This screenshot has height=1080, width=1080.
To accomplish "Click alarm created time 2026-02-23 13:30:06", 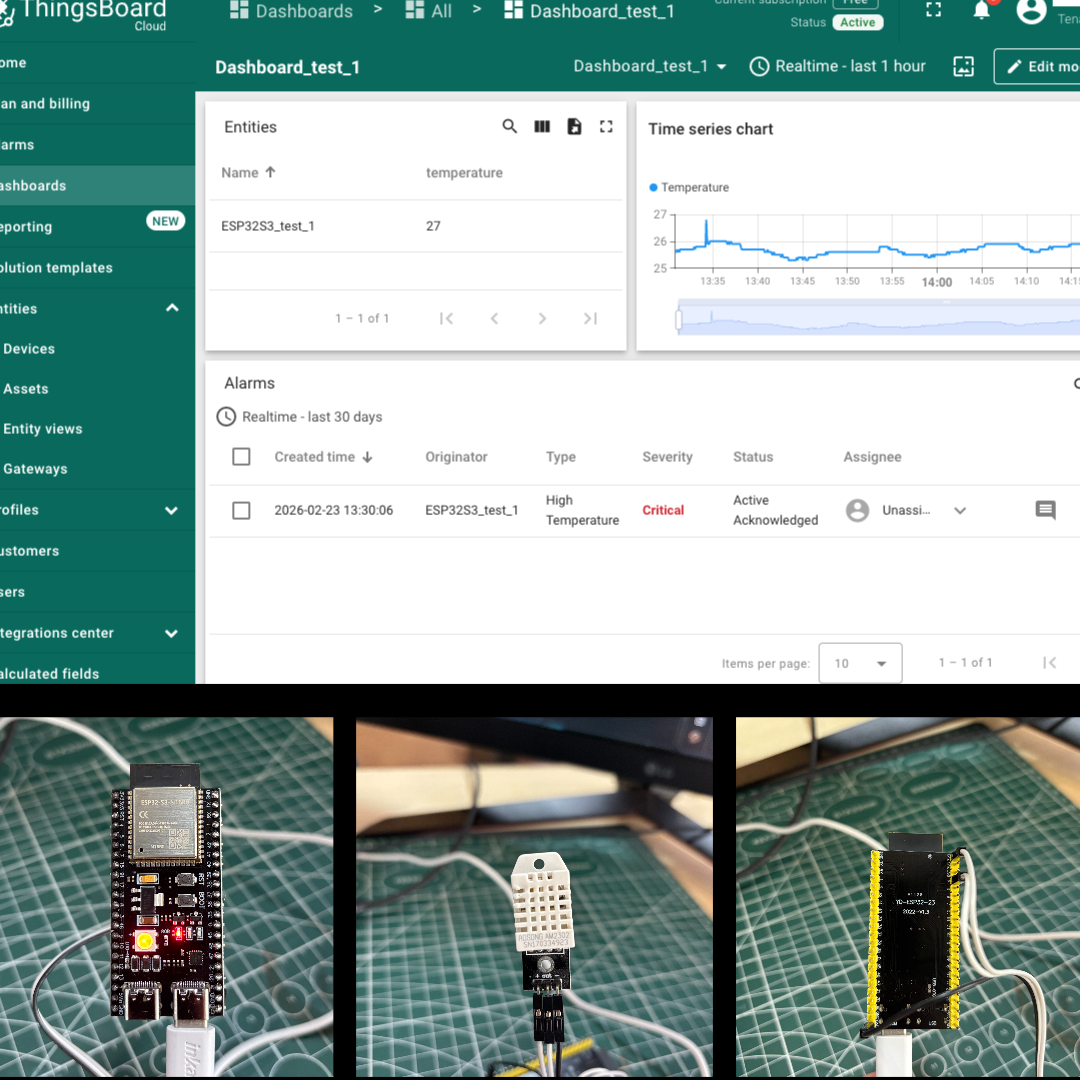I will point(333,510).
